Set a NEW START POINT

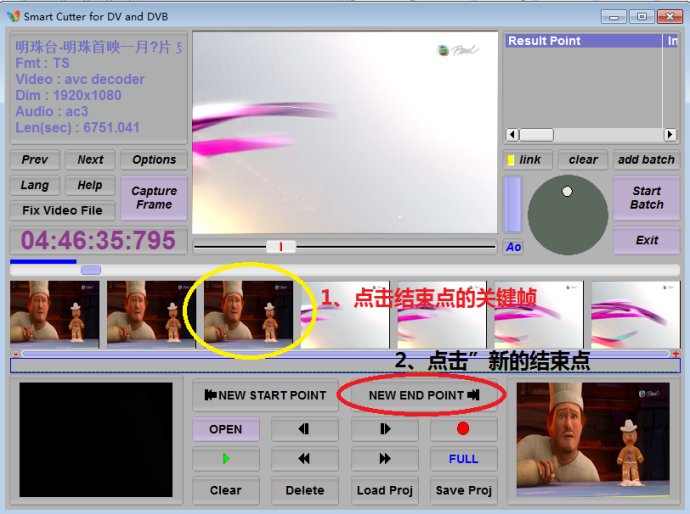pos(265,395)
